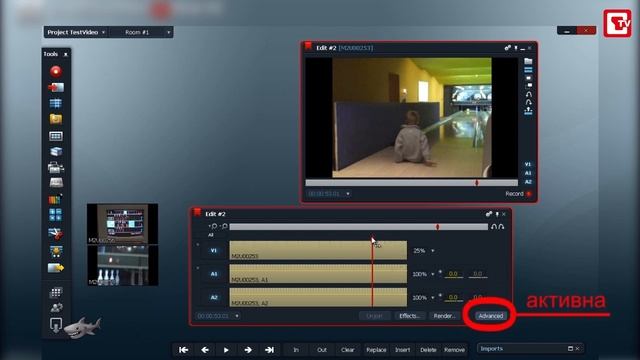Jump to start with first transport button

pos(184,350)
